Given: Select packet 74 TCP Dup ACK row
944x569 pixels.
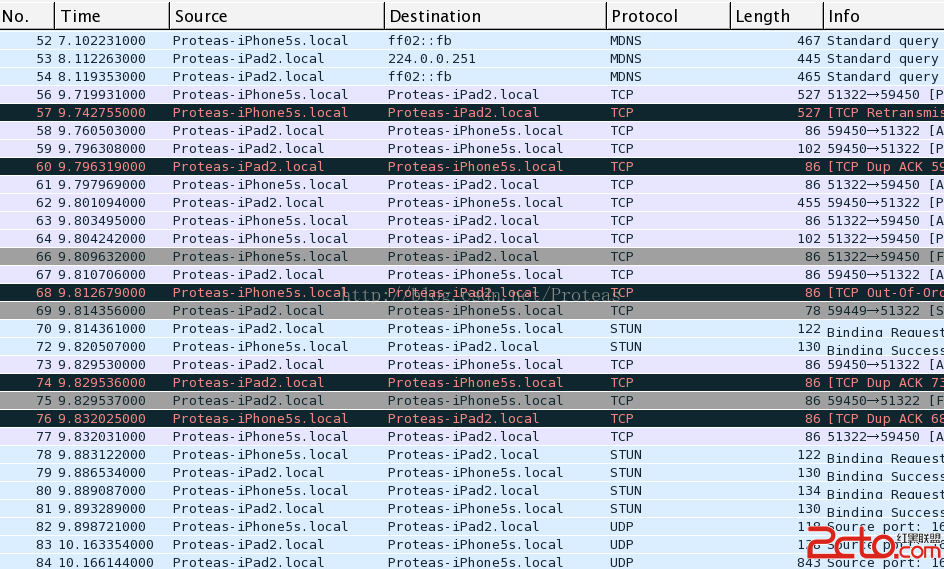Looking at the screenshot, I should coord(400,383).
